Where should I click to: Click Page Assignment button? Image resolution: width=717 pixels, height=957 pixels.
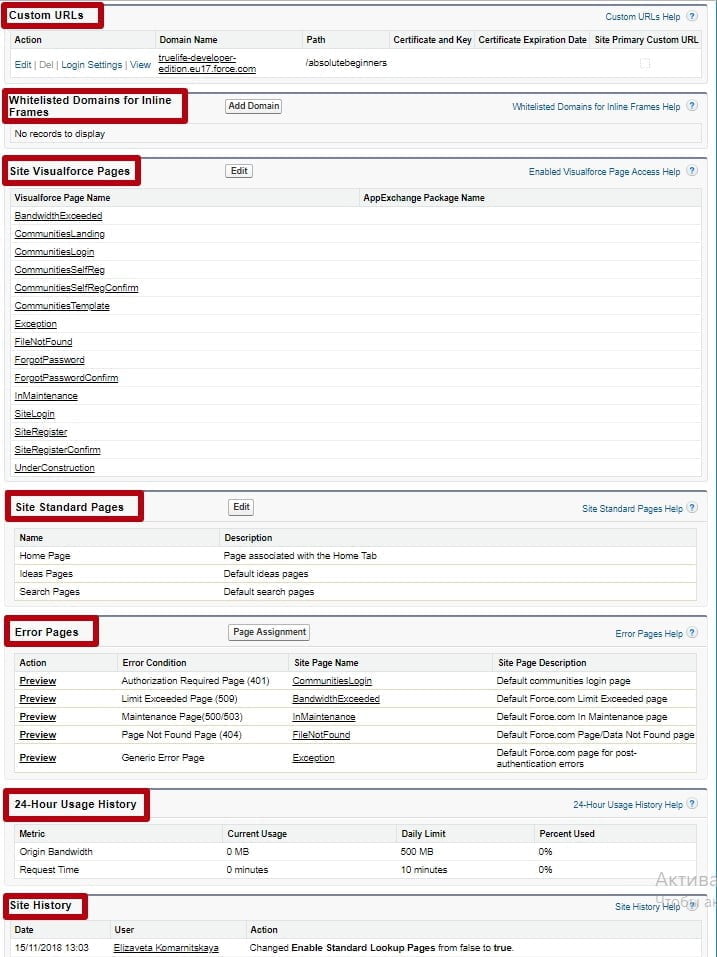[269, 632]
